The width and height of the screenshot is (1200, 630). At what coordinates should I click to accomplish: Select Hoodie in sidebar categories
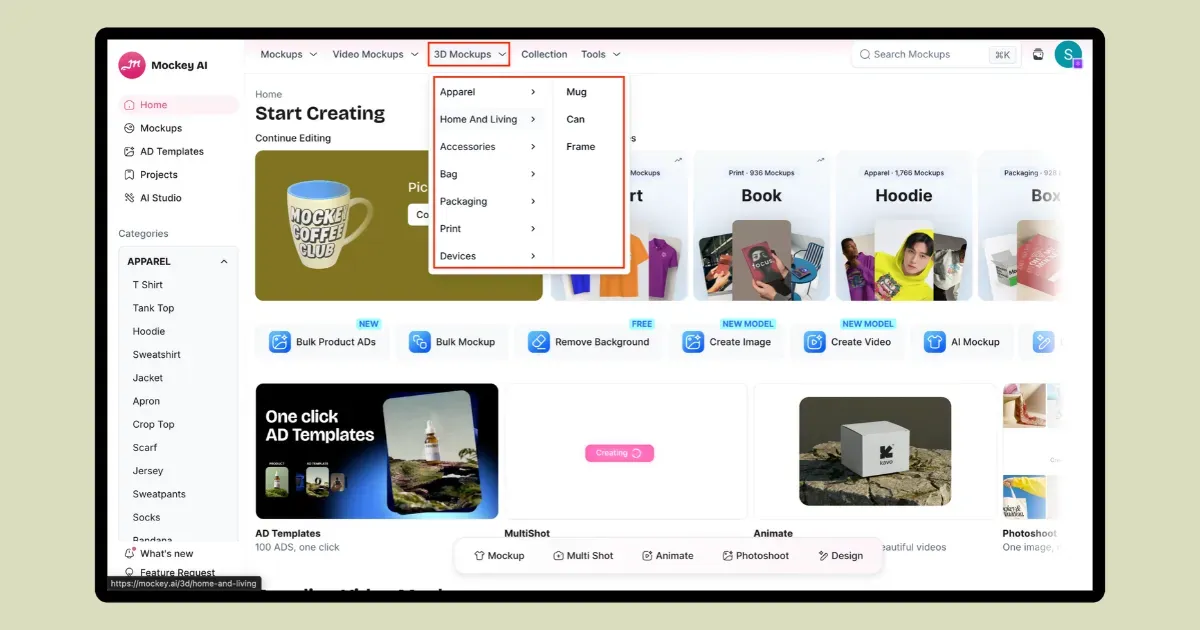149,331
